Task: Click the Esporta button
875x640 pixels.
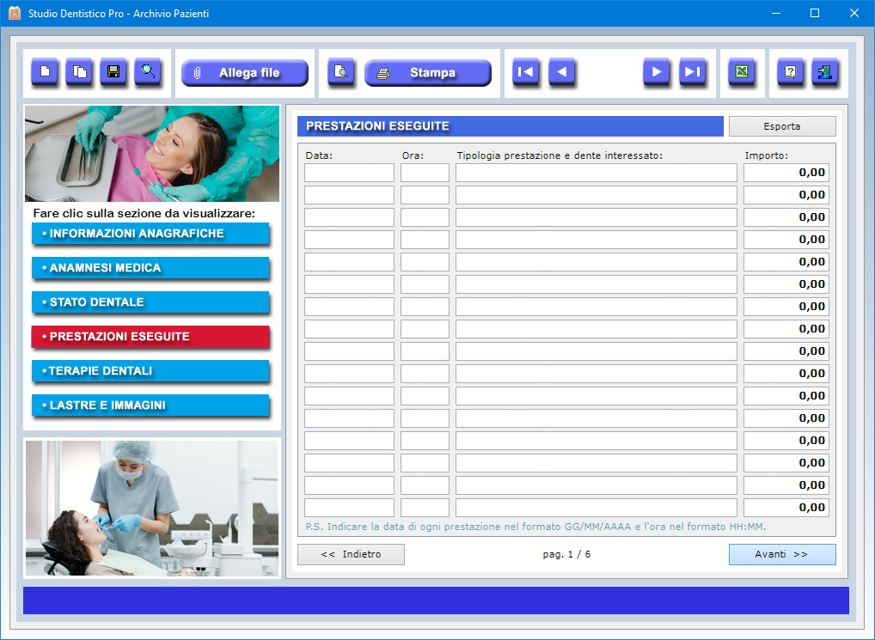Action: (x=782, y=127)
